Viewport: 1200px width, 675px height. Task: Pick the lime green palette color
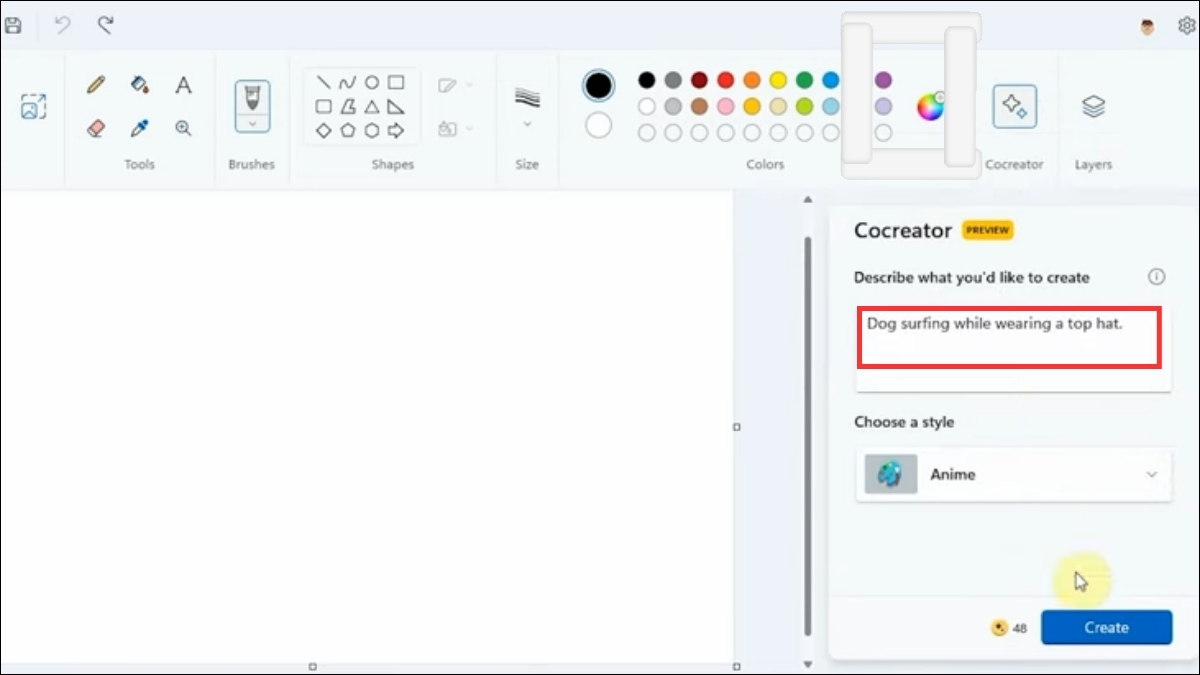tap(805, 106)
